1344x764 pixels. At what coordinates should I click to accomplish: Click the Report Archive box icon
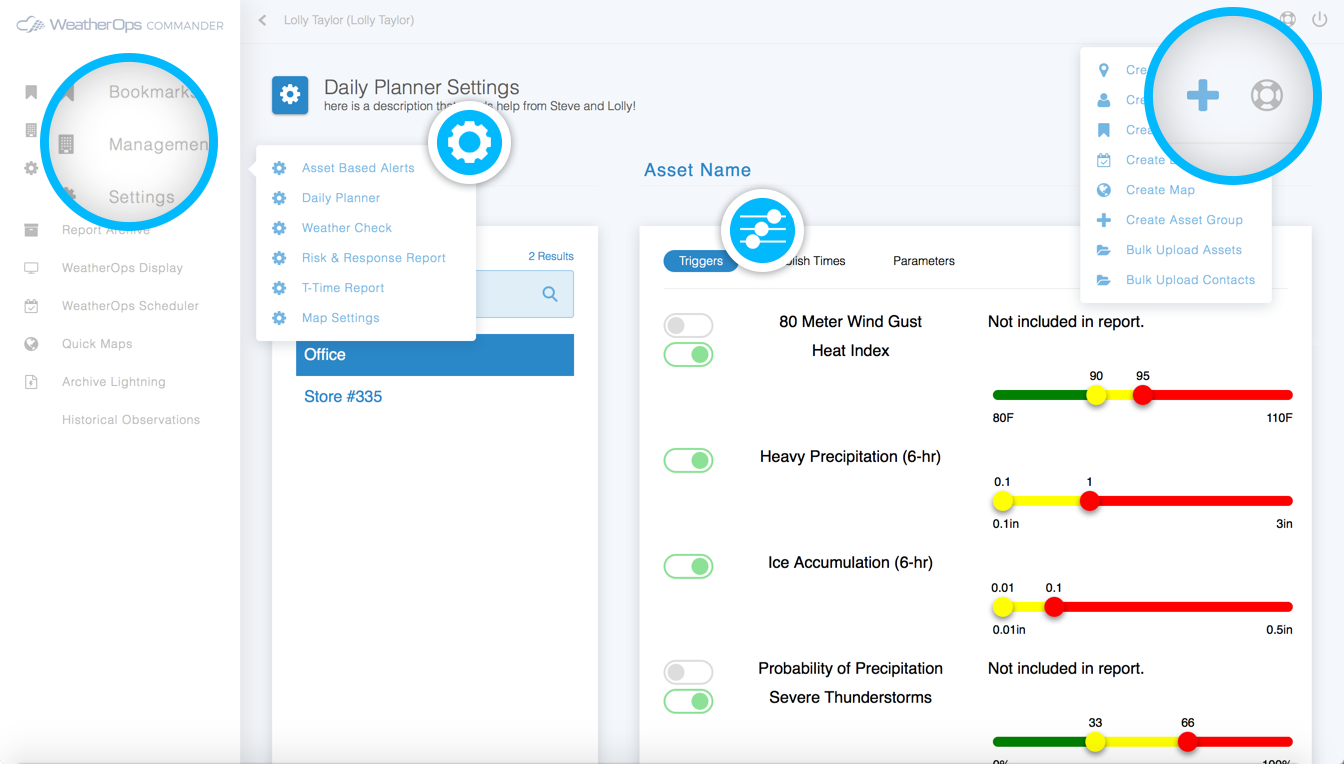[x=31, y=230]
